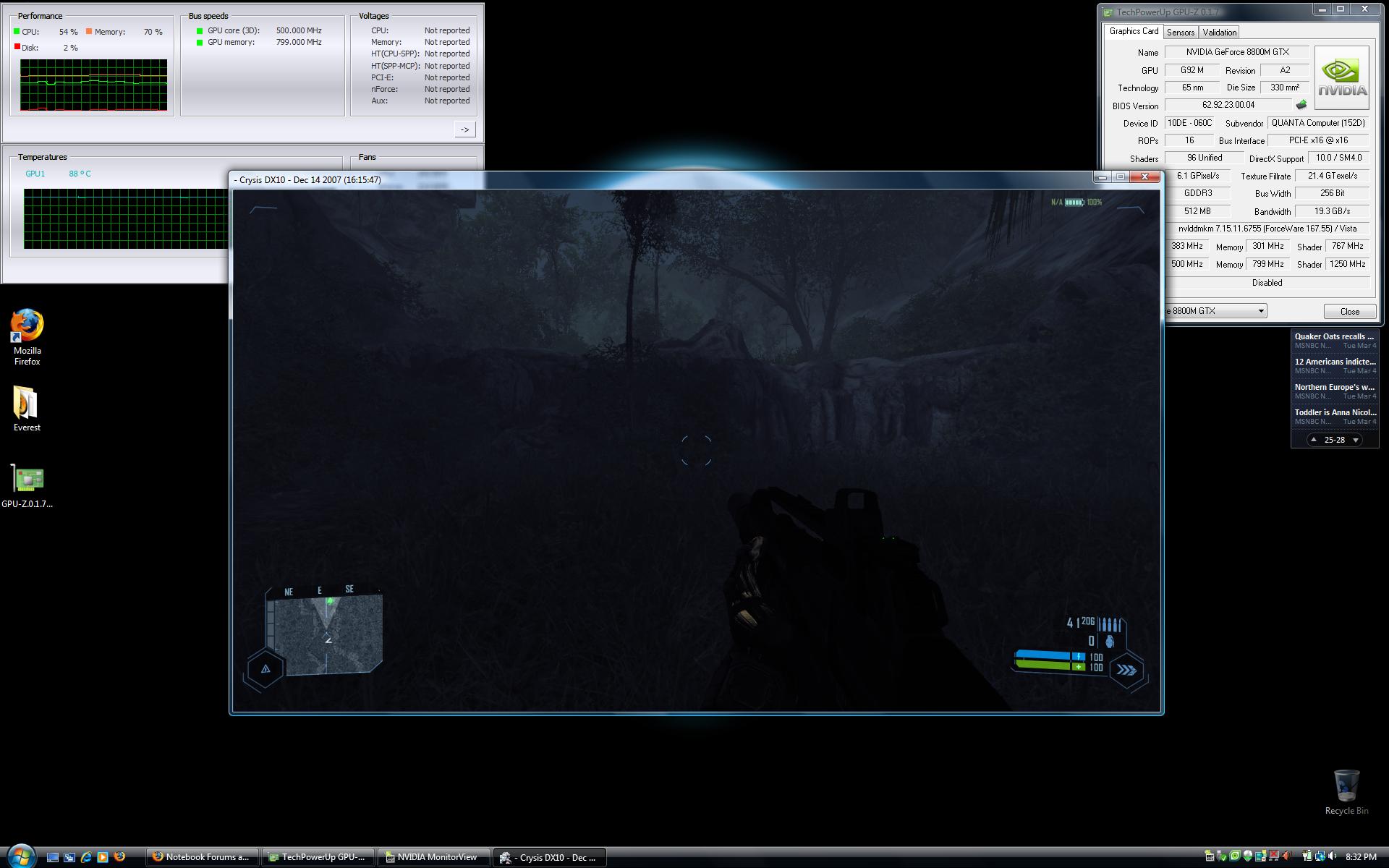This screenshot has width=1389, height=868.
Task: Click the -> expand button in MonitorView
Action: (464, 129)
